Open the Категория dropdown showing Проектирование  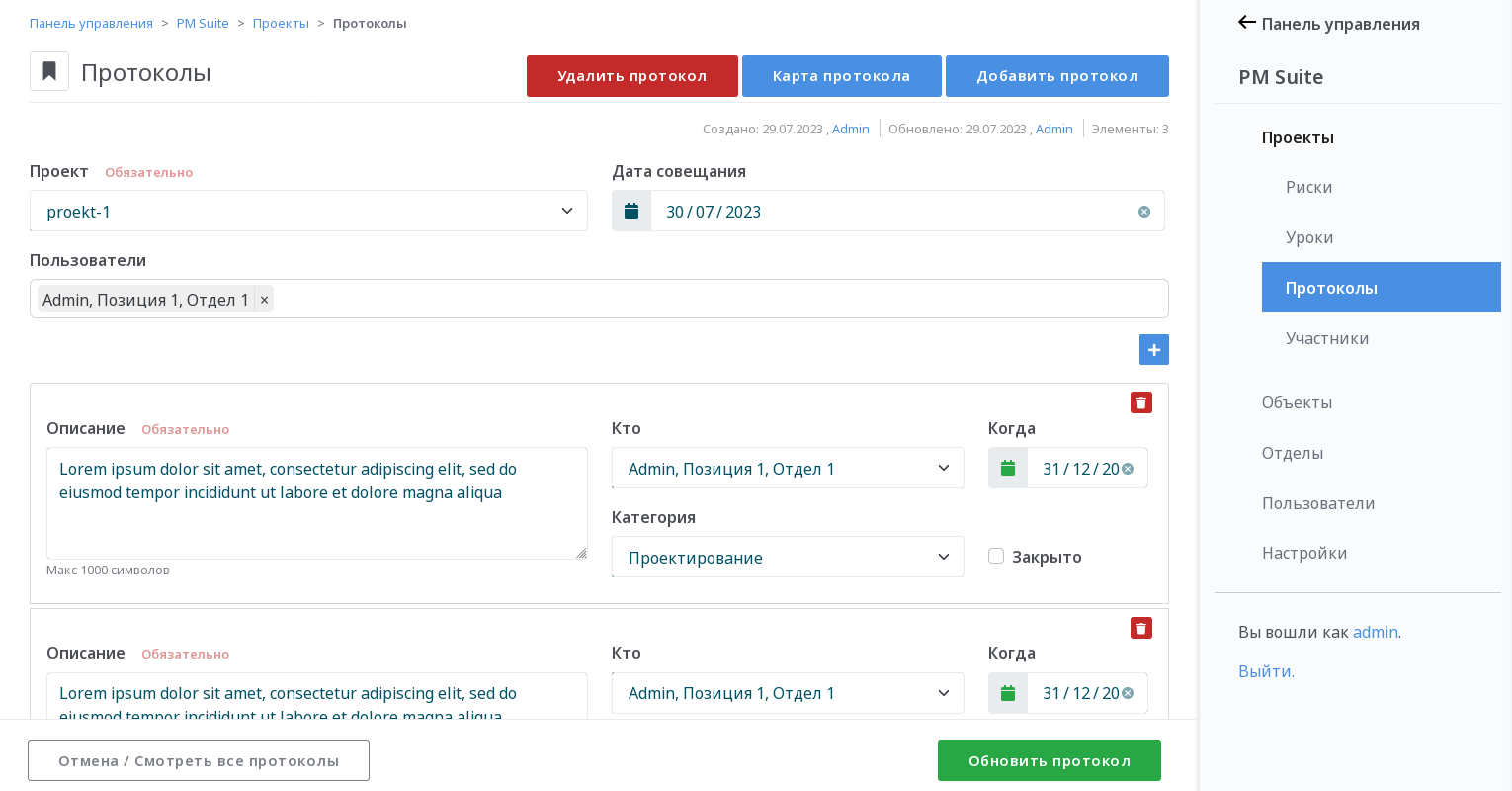pyautogui.click(x=788, y=557)
